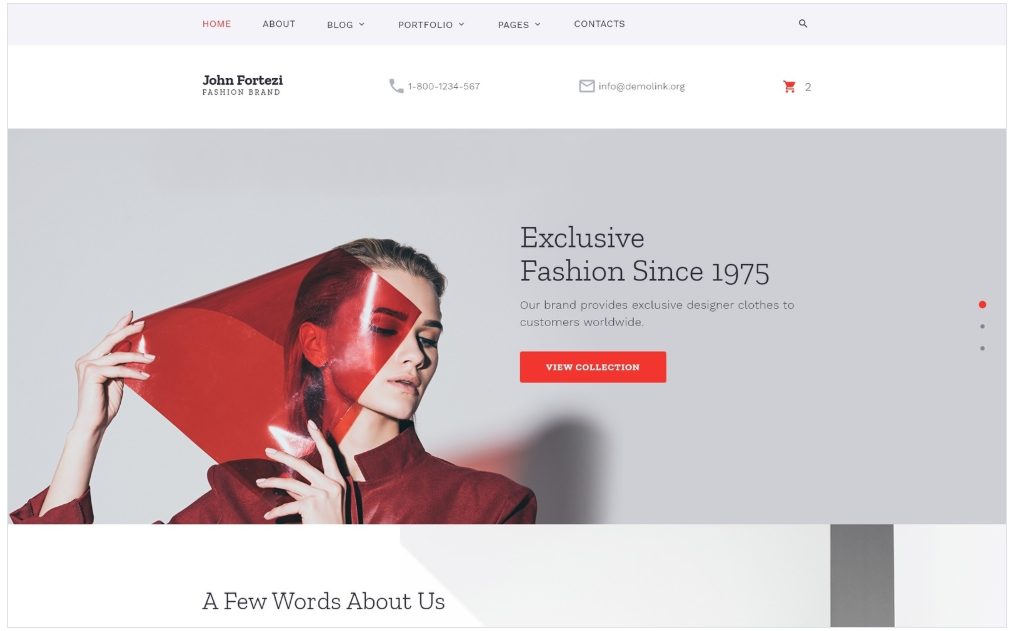Click the Exclusive Fashion Since 1975 heading

tap(644, 255)
